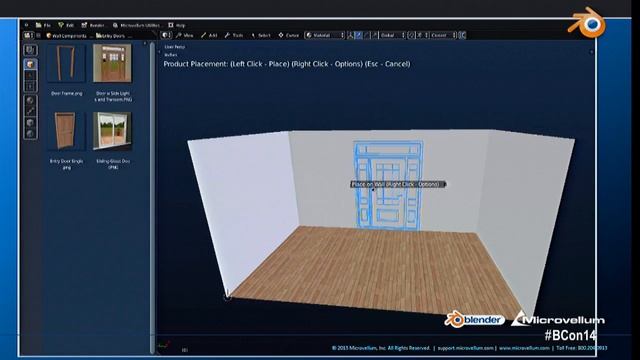The width and height of the screenshot is (640, 360).
Task: Select the highlighted products library icon
Action: tap(30, 64)
